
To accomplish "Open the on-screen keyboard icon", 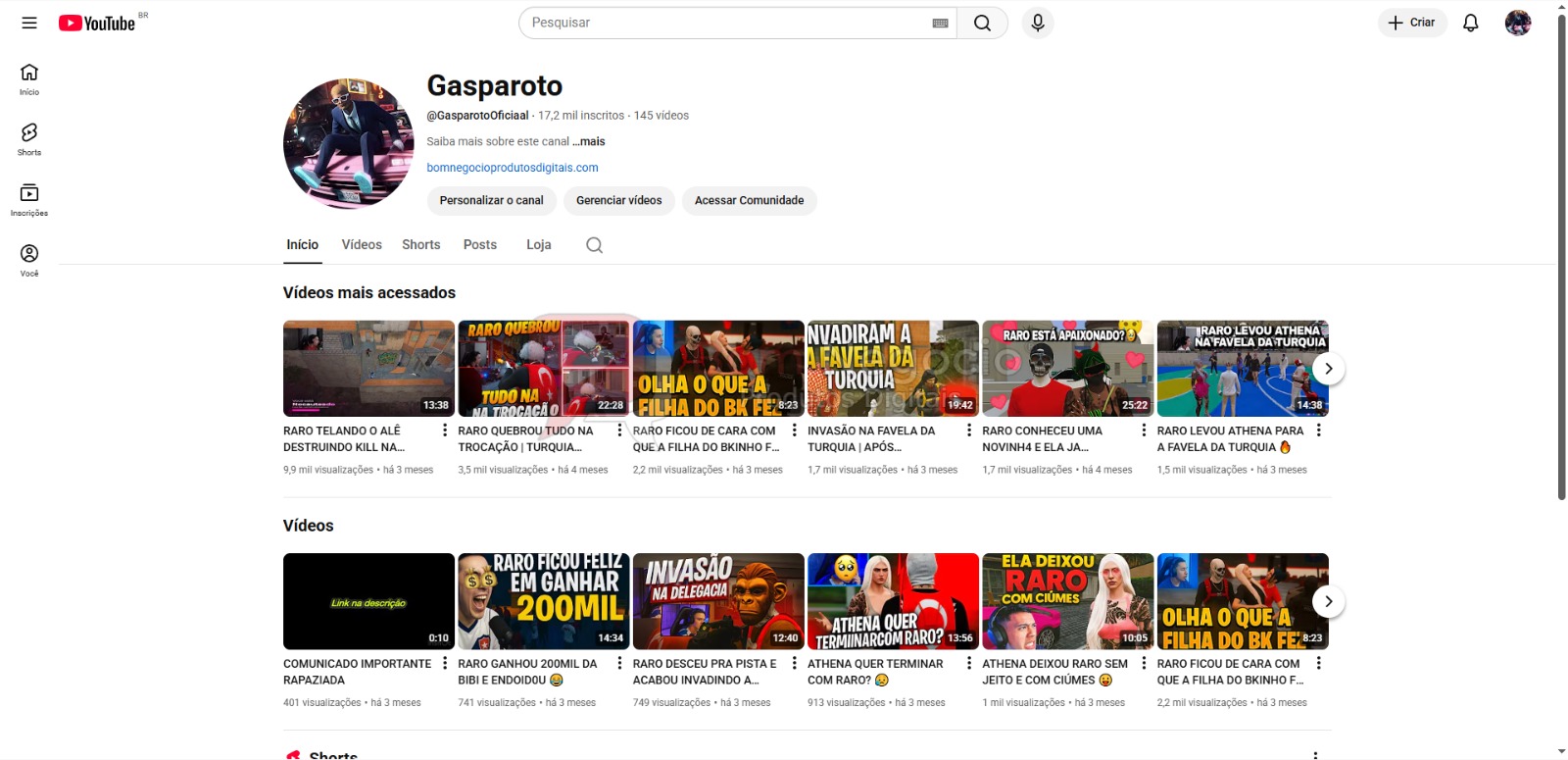I will point(940,23).
